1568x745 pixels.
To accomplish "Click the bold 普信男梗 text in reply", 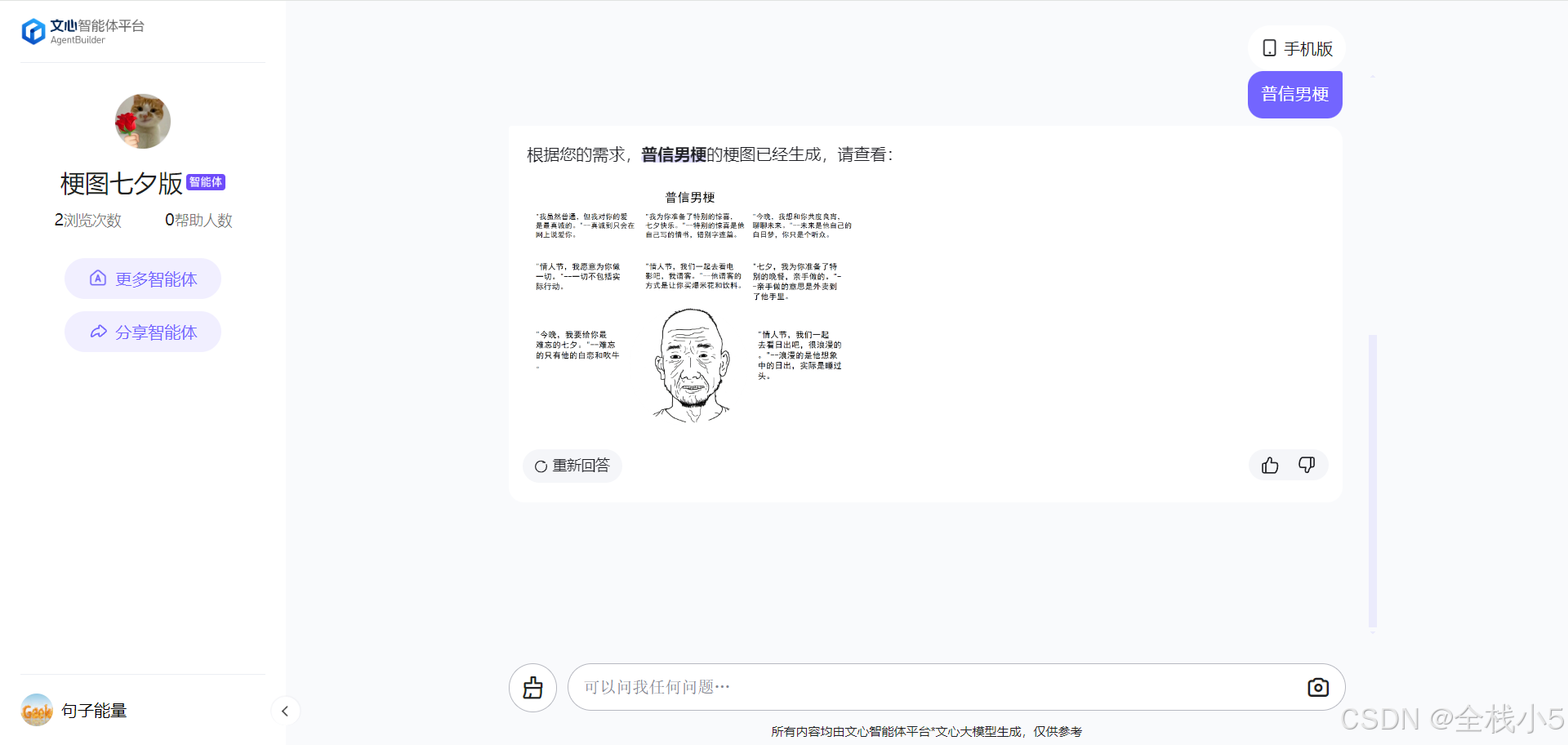I will tap(674, 154).
